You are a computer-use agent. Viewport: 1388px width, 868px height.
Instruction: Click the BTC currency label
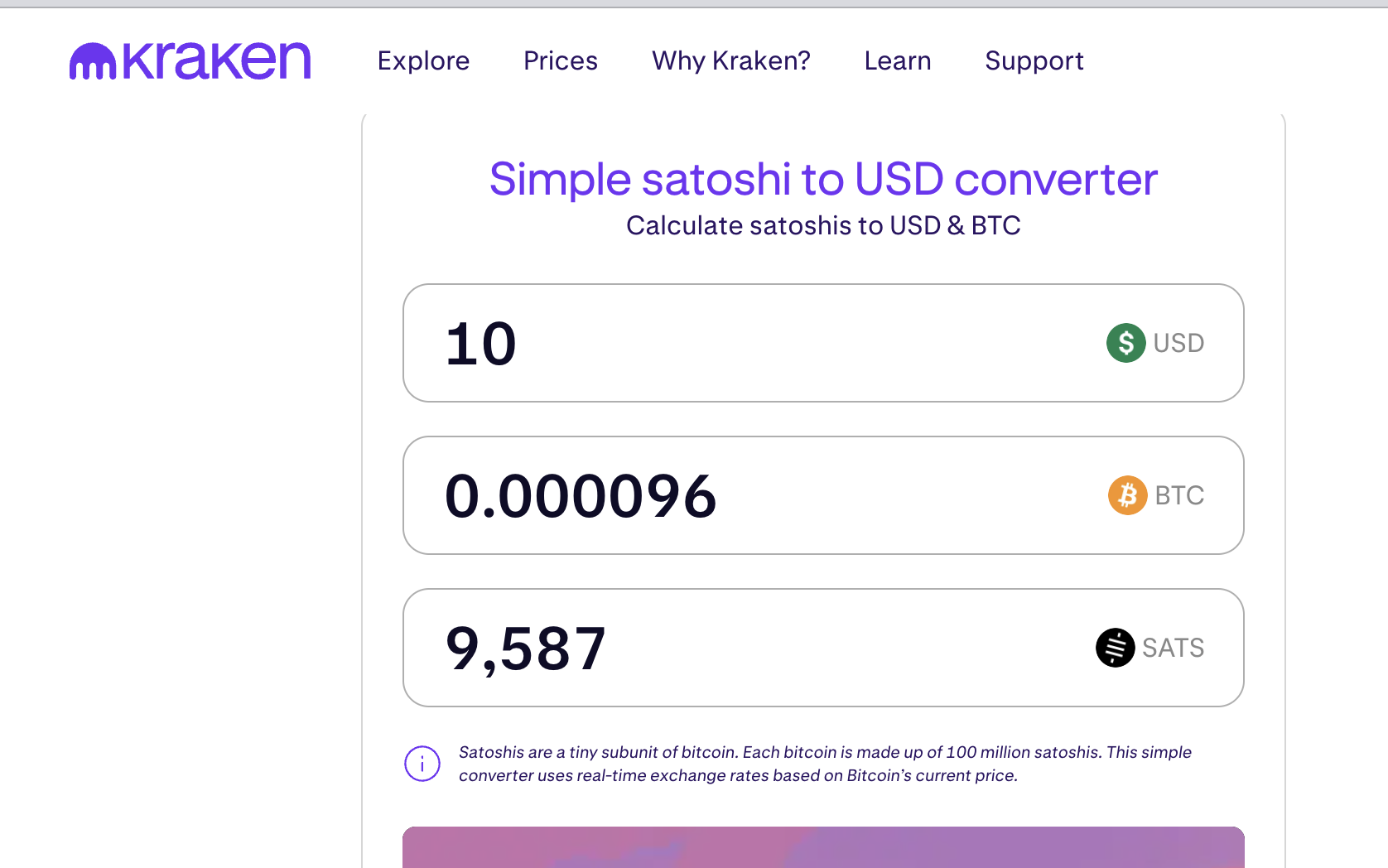point(1179,495)
